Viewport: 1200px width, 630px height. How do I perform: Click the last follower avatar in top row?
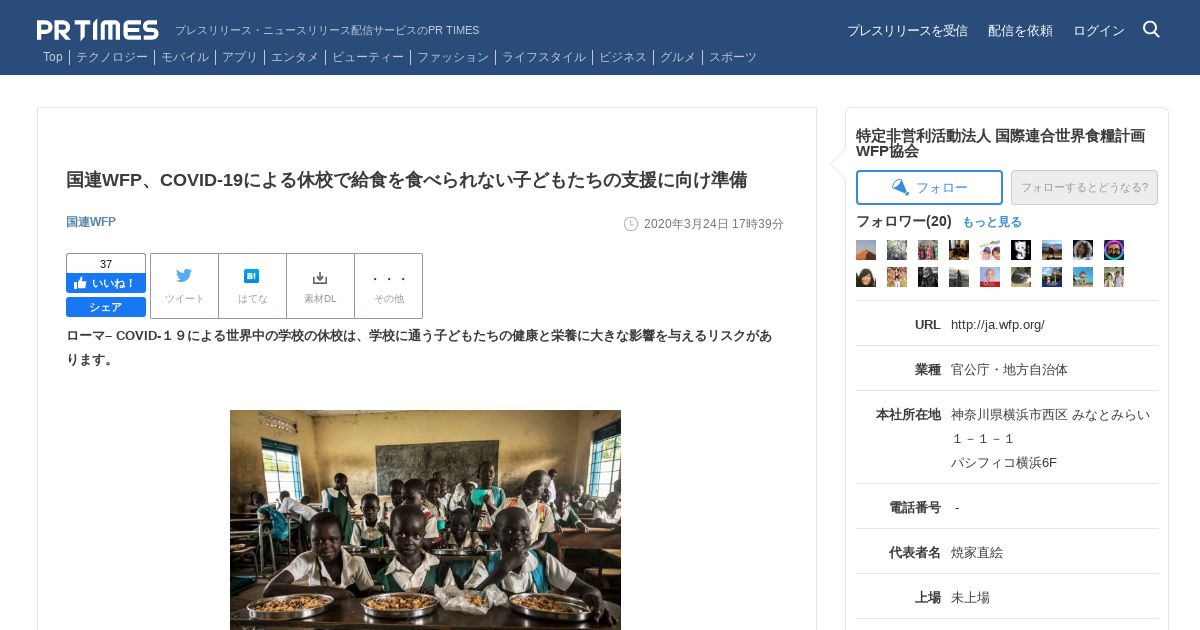coord(1114,250)
